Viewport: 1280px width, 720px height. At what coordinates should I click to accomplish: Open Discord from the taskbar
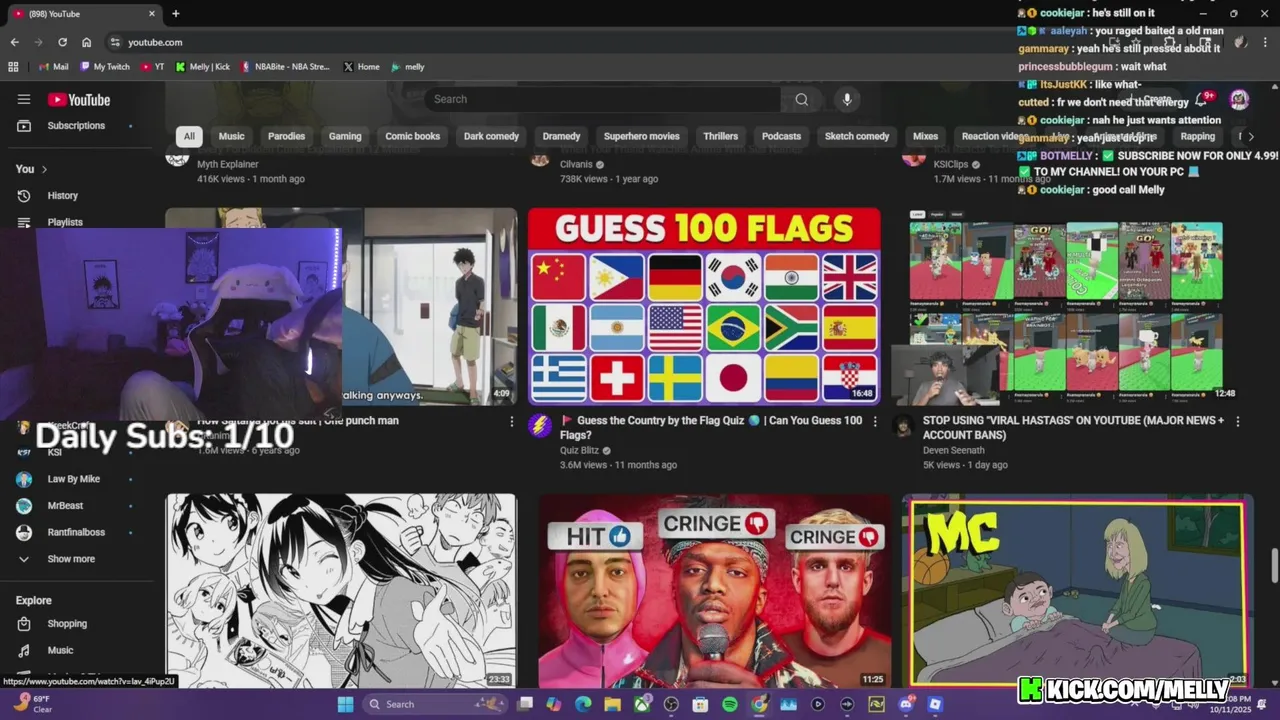[906, 704]
